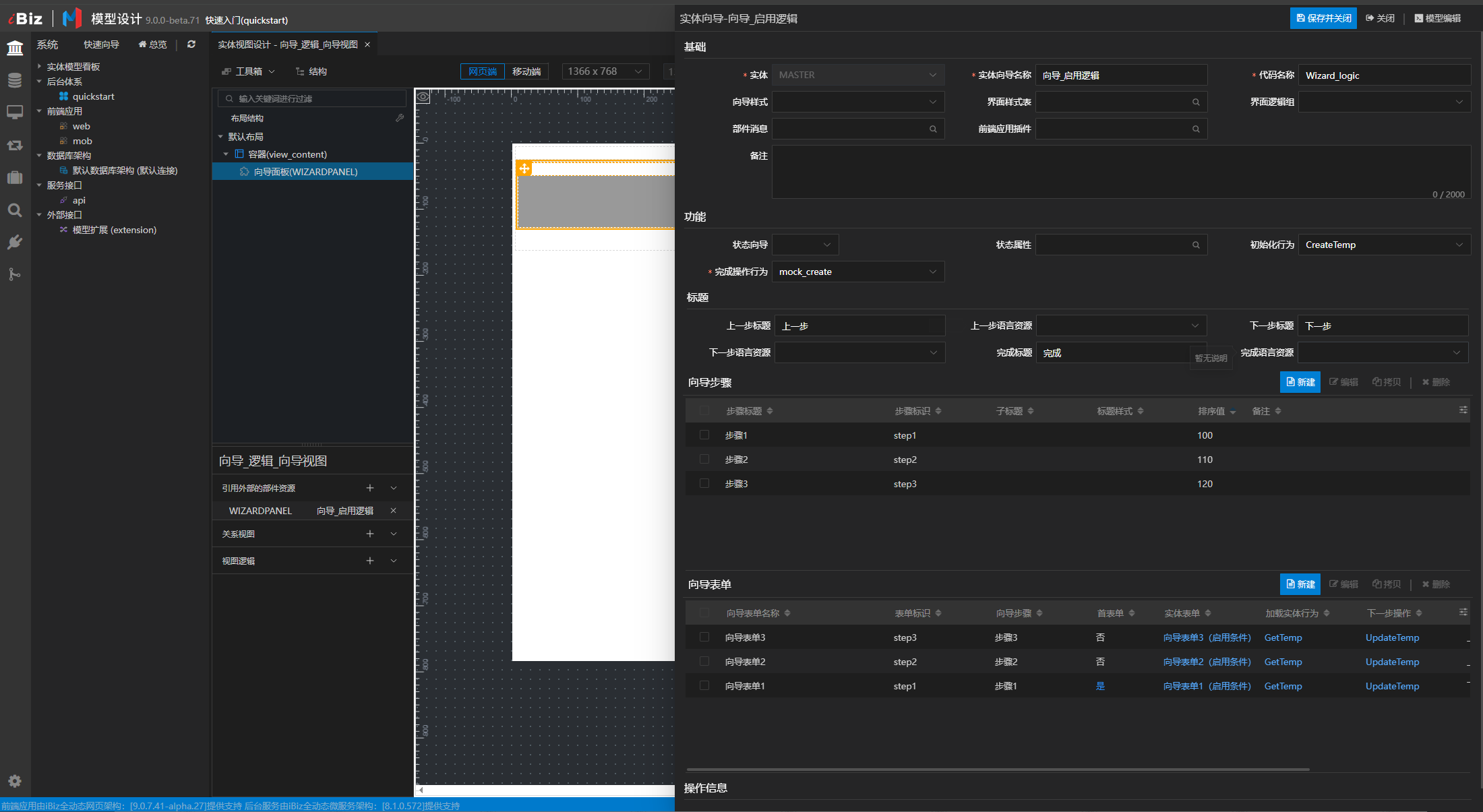Click the settings gear at sidebar bottom

[15, 781]
